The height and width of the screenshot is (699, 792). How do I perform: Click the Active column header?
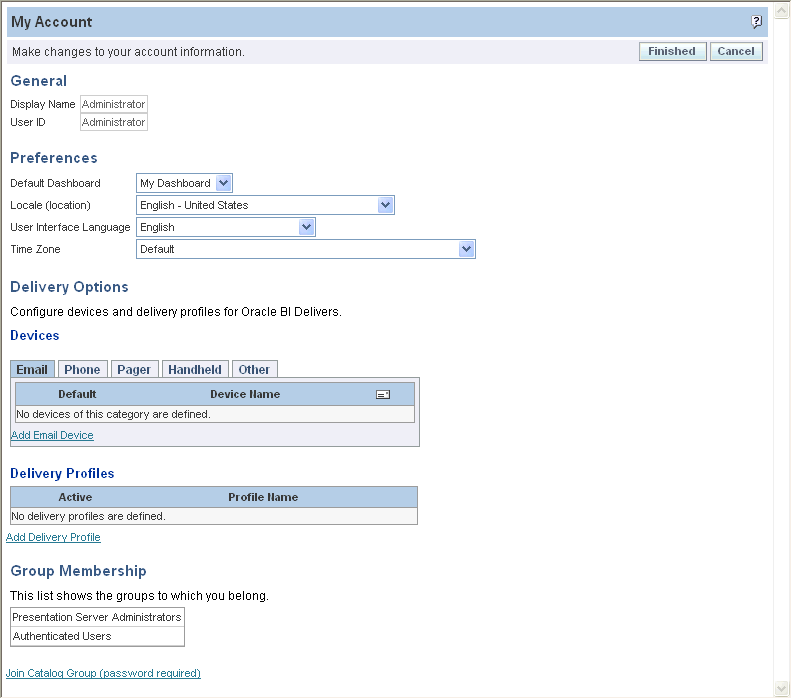click(75, 497)
